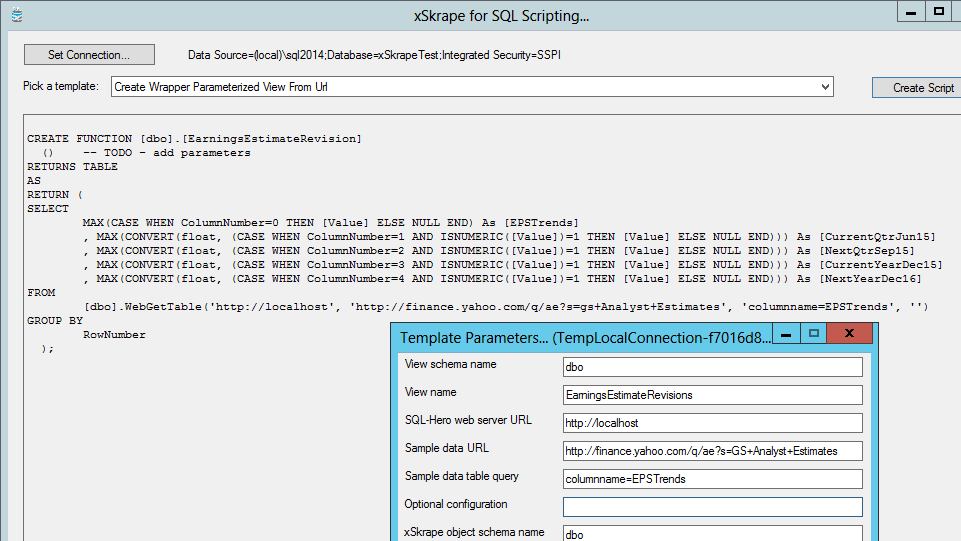Image resolution: width=961 pixels, height=541 pixels.
Task: Click the RowNumber line in script
Action: [x=115, y=335]
